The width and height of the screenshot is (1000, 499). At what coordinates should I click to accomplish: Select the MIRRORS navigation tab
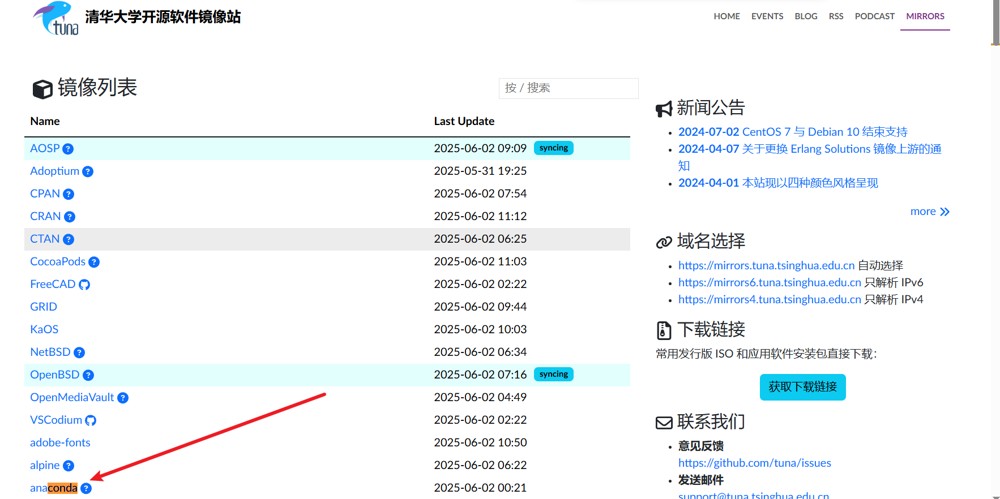(925, 17)
